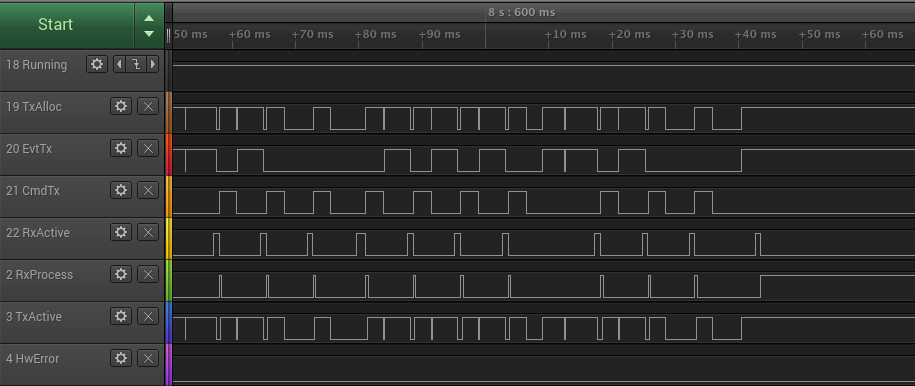915x386 pixels.
Task: Open settings gear for 20 EvtTx channel
Action: pos(121,148)
